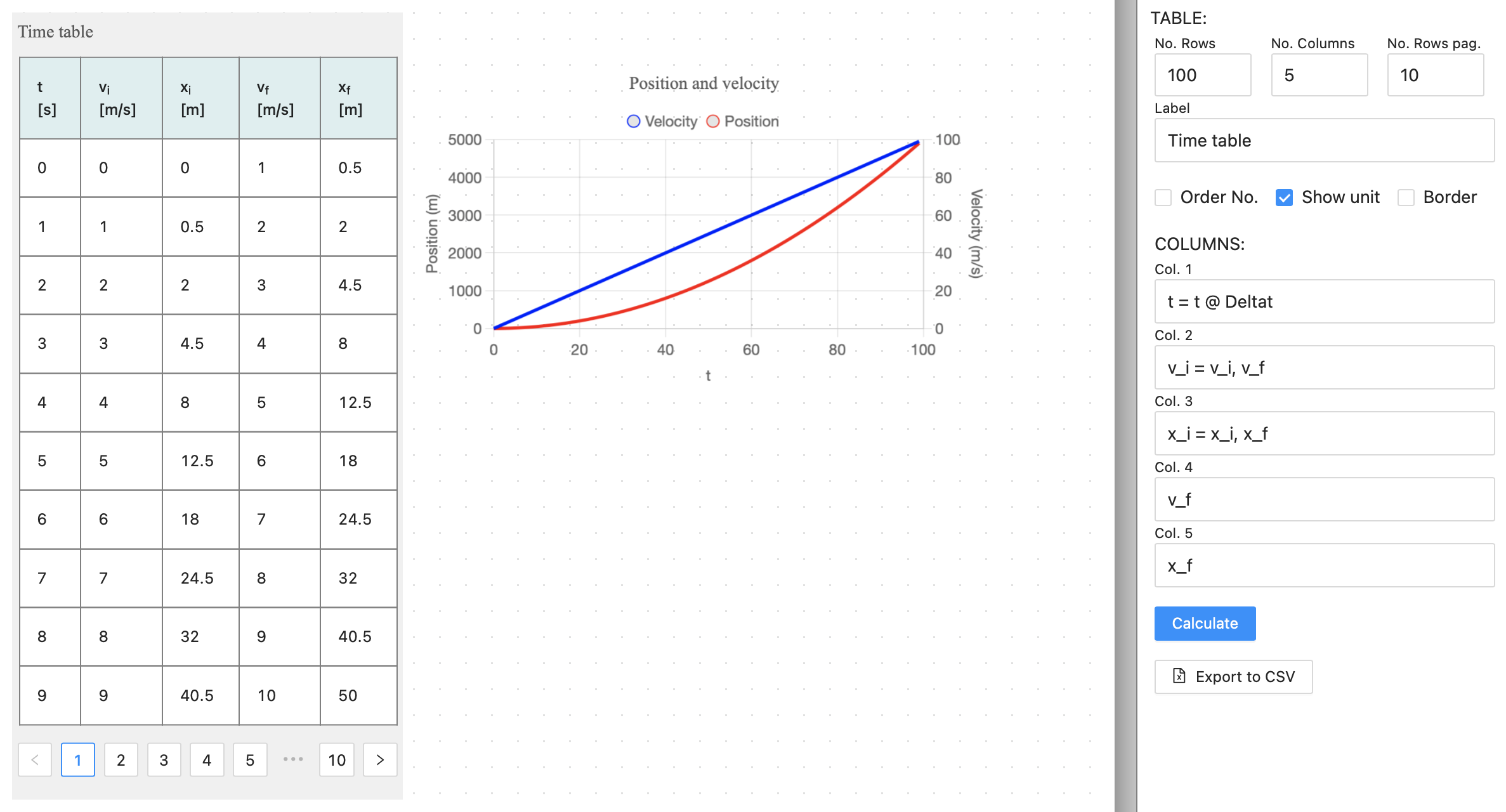Click the previous page arrow icon
The width and height of the screenshot is (1506, 812).
[35, 759]
